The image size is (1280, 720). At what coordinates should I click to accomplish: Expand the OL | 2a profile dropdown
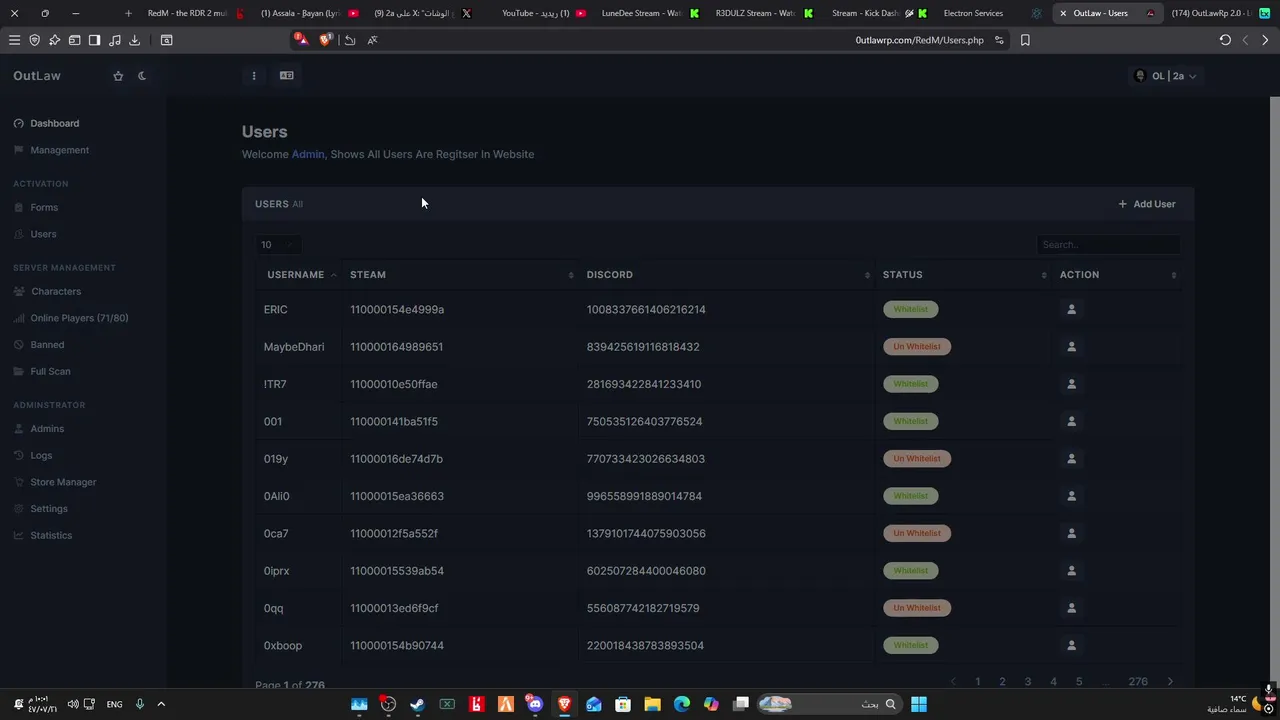[1165, 76]
